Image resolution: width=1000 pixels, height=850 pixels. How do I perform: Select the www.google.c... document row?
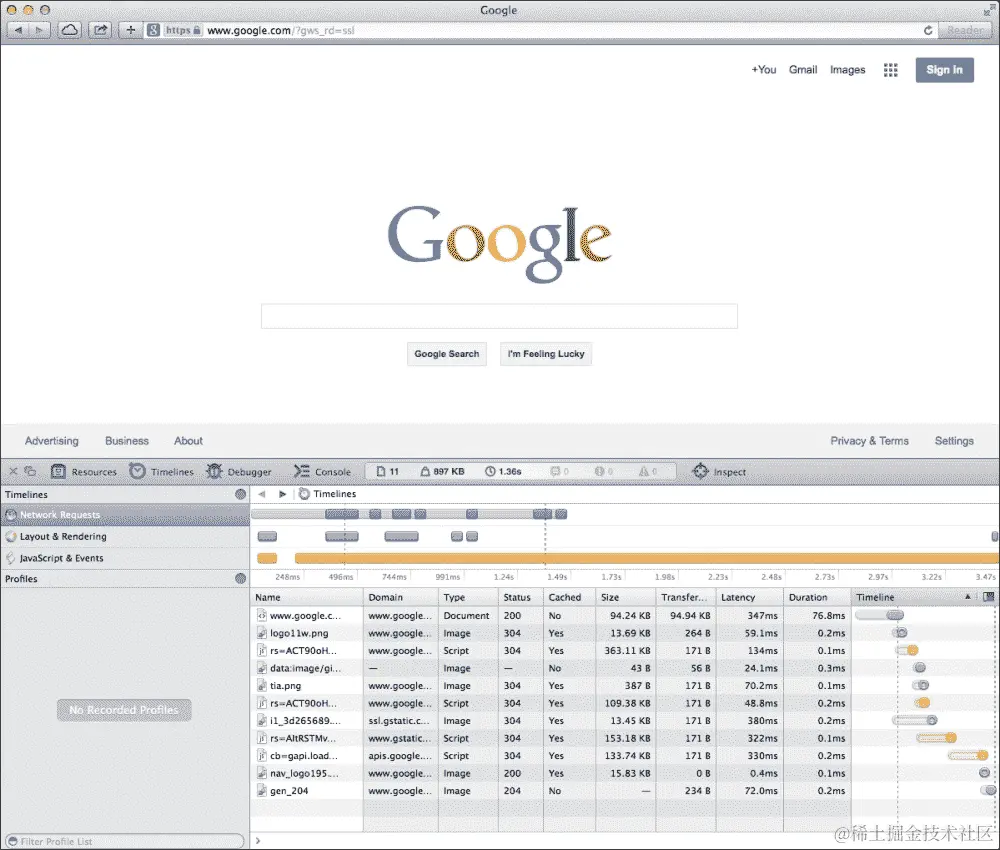[625, 615]
